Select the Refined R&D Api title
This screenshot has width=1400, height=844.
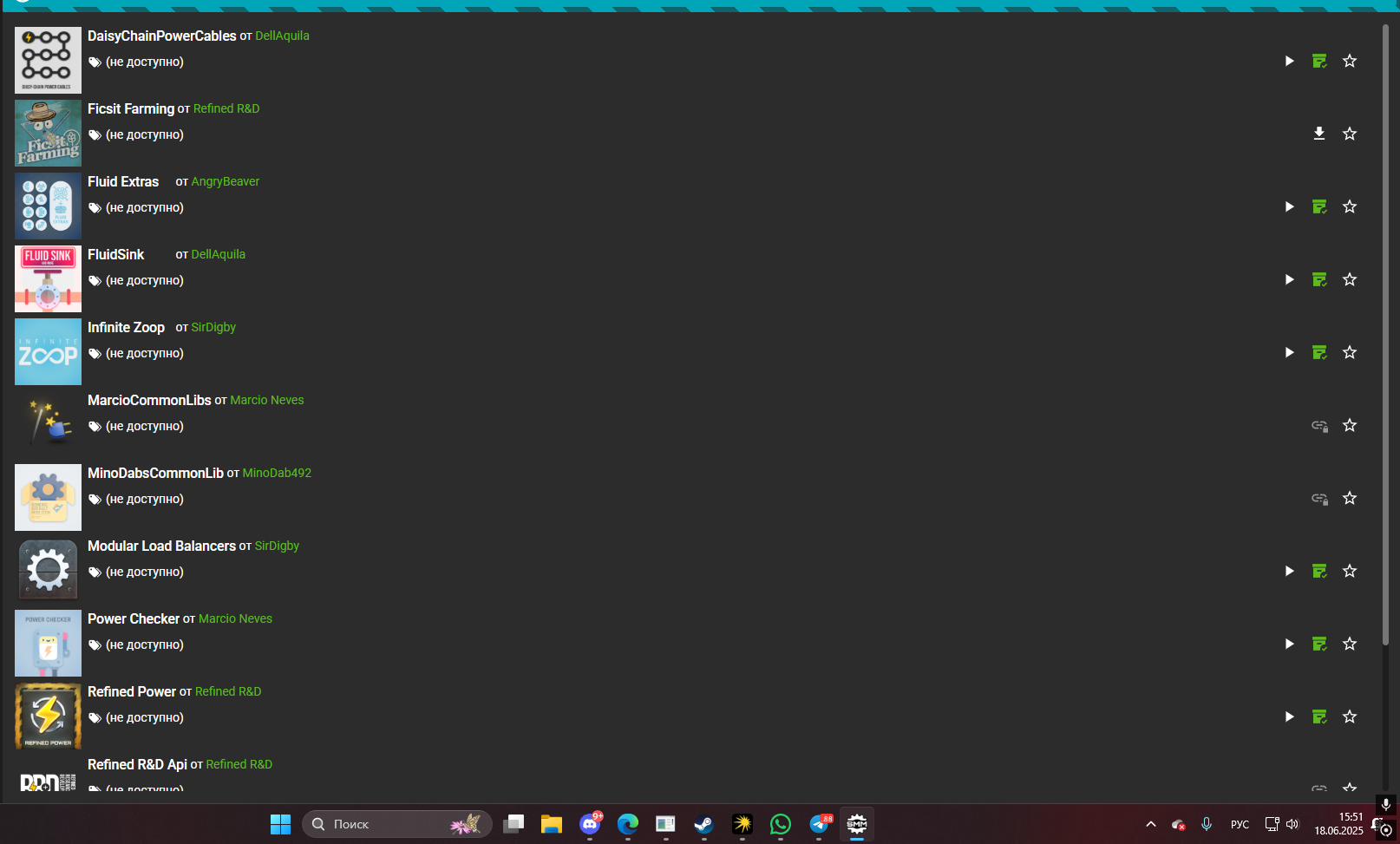(137, 764)
